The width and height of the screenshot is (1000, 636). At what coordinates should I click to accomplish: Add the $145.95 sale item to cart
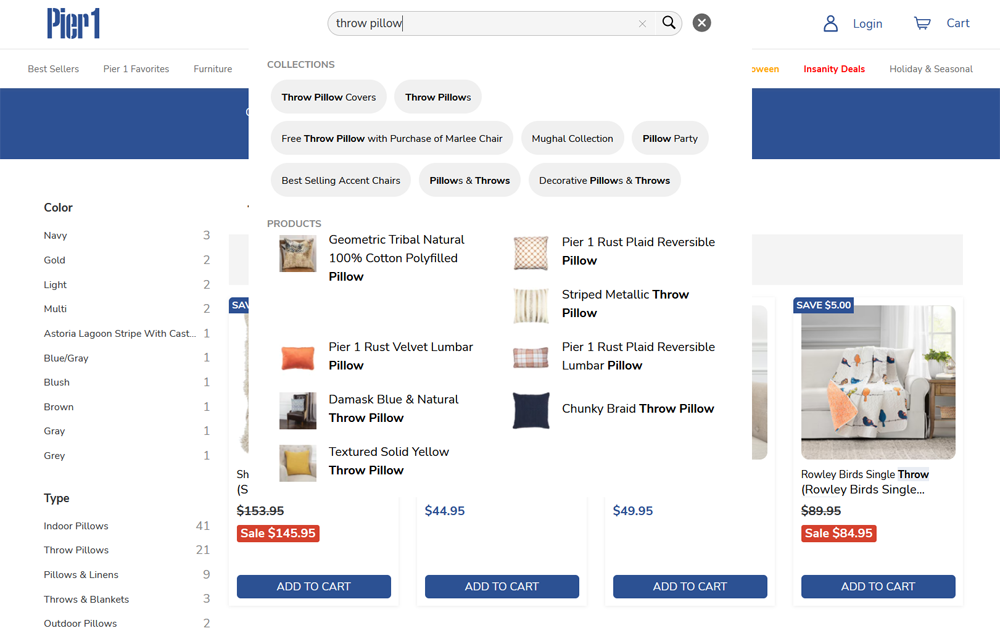pyautogui.click(x=314, y=586)
